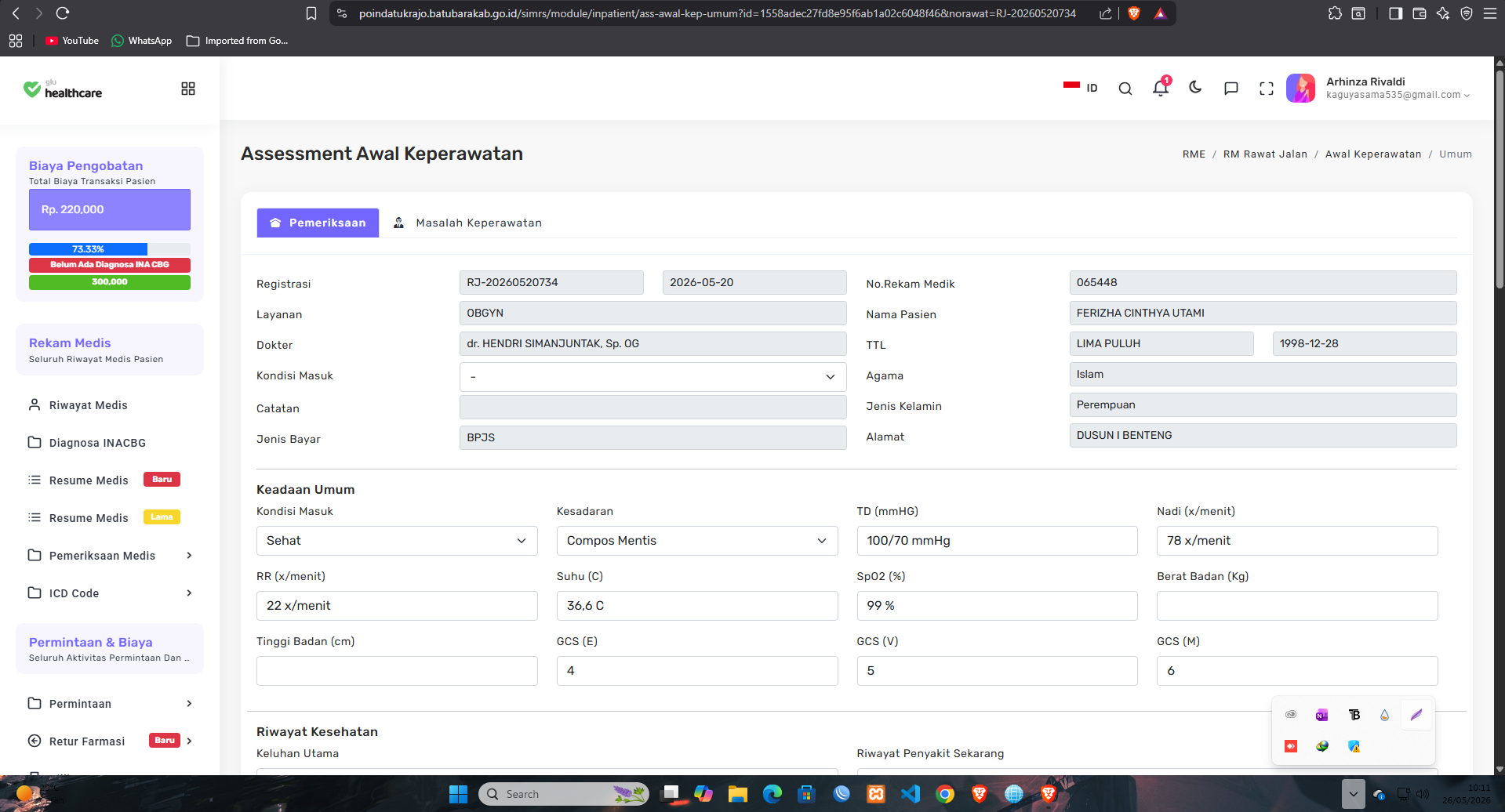Switch to Masalah Keperawatan tab
Screen dimensions: 1505x812
pos(467,223)
